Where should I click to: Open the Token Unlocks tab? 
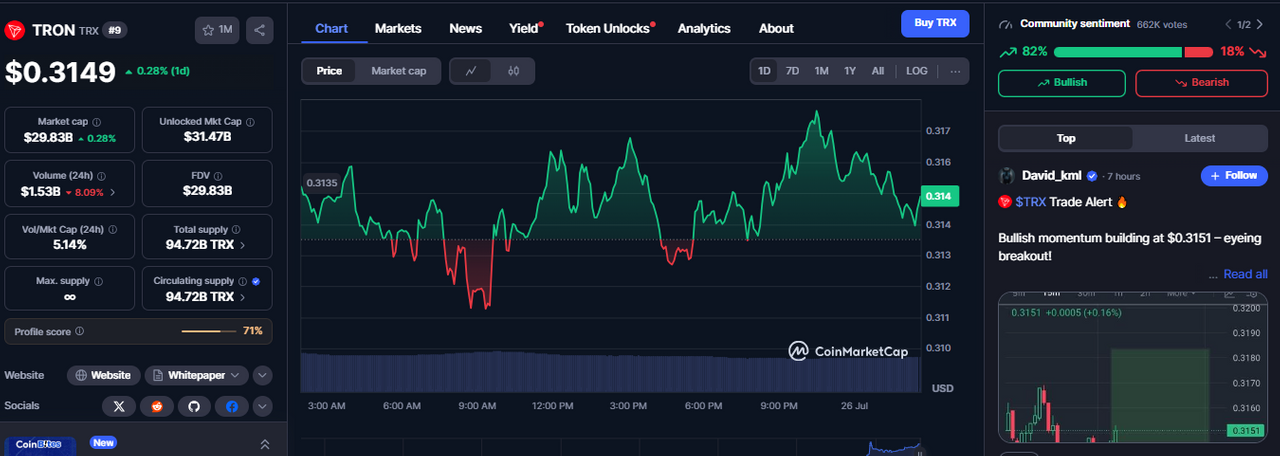(609, 28)
